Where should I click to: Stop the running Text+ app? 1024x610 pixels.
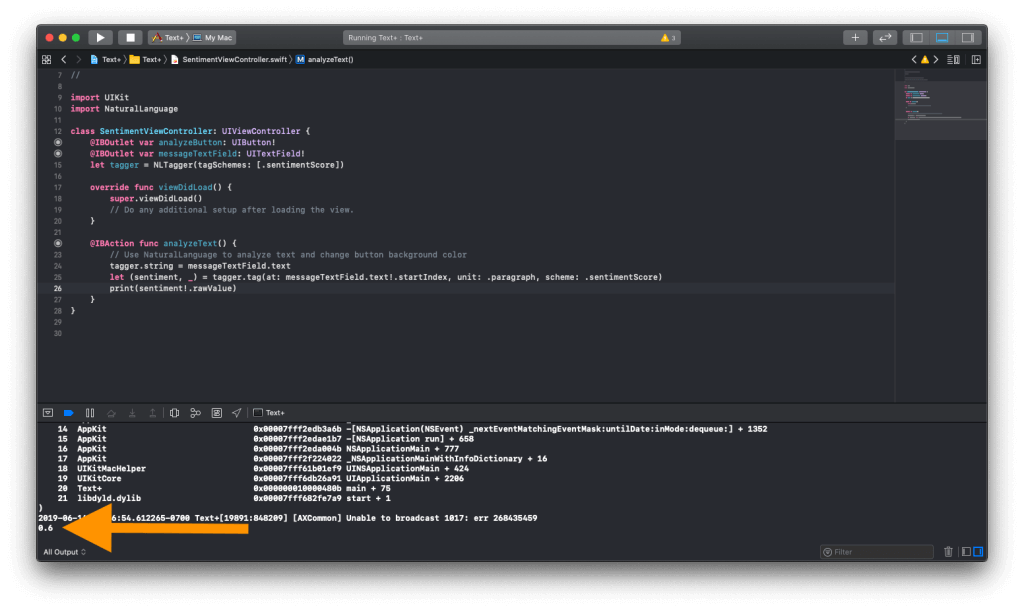[x=130, y=37]
